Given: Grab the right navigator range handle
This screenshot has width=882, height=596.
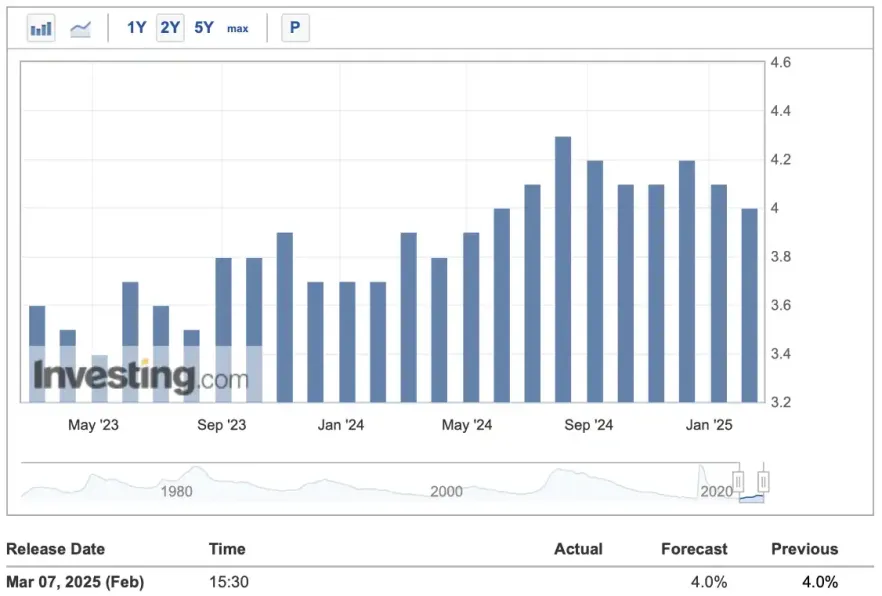Looking at the screenshot, I should click(x=765, y=482).
